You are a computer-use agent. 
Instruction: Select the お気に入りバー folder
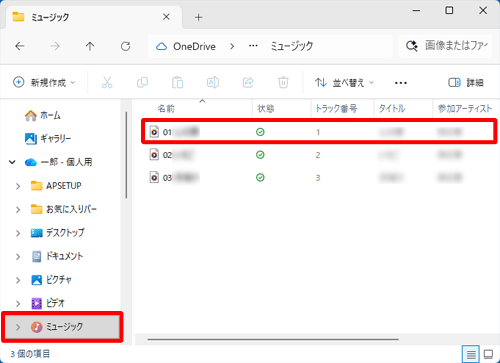[x=64, y=209]
